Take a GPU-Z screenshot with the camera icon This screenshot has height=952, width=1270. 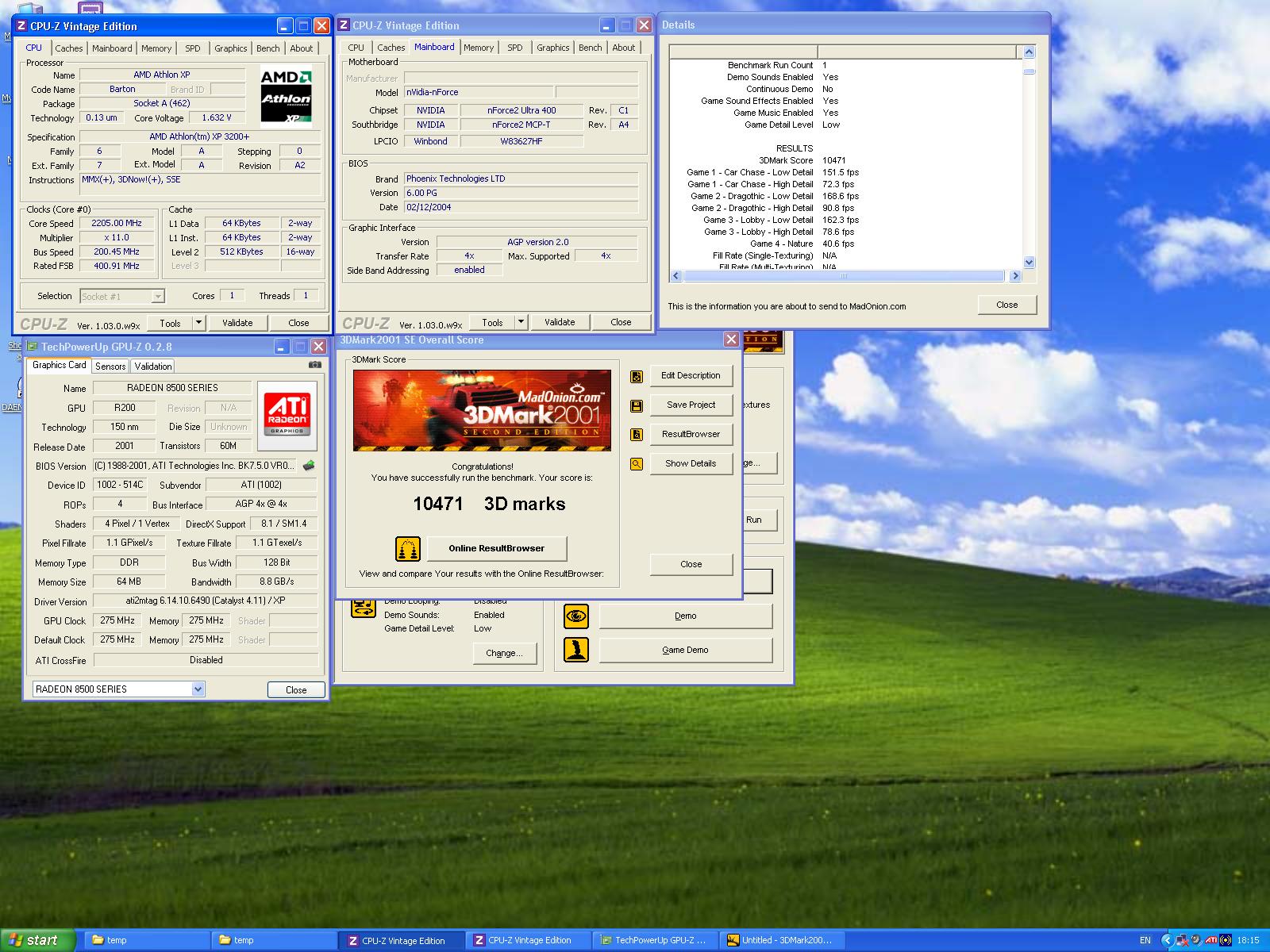(x=315, y=365)
